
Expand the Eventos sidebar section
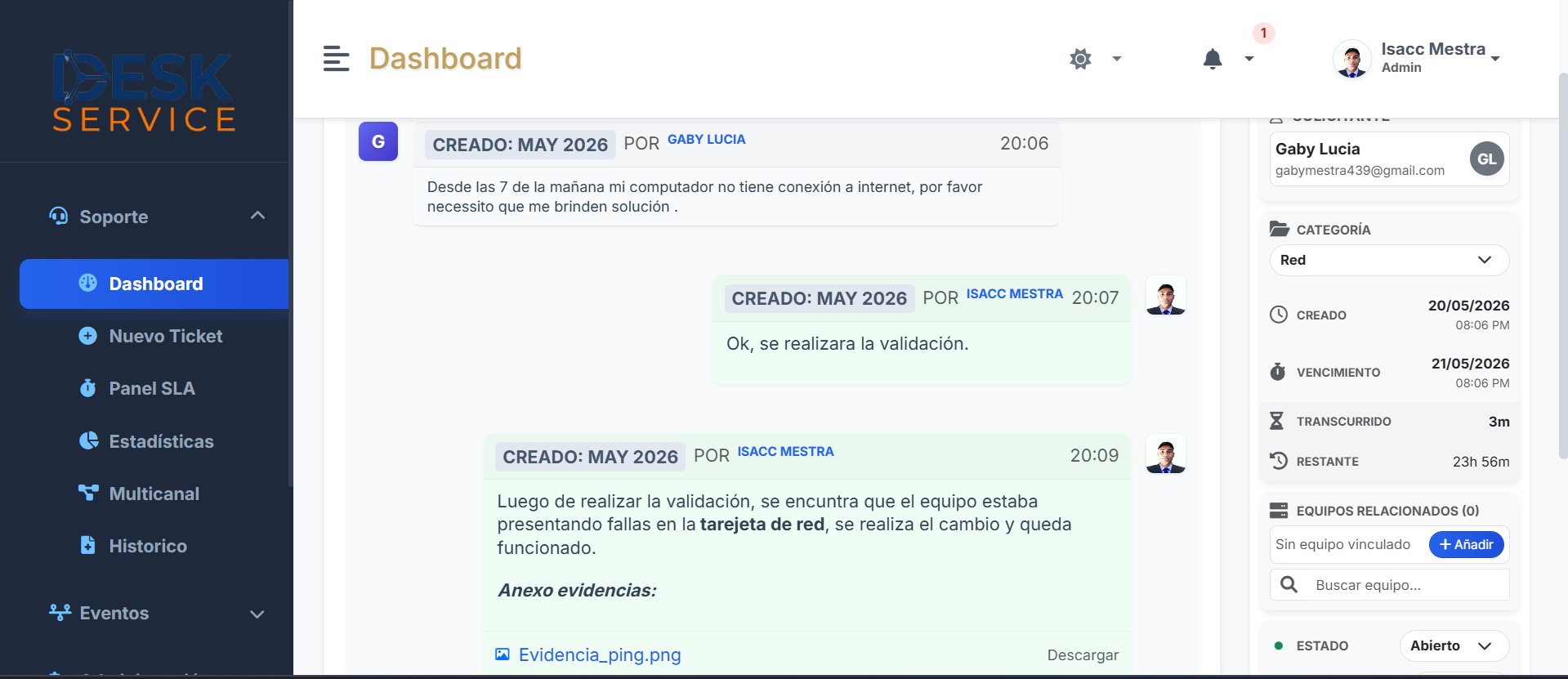pos(257,614)
